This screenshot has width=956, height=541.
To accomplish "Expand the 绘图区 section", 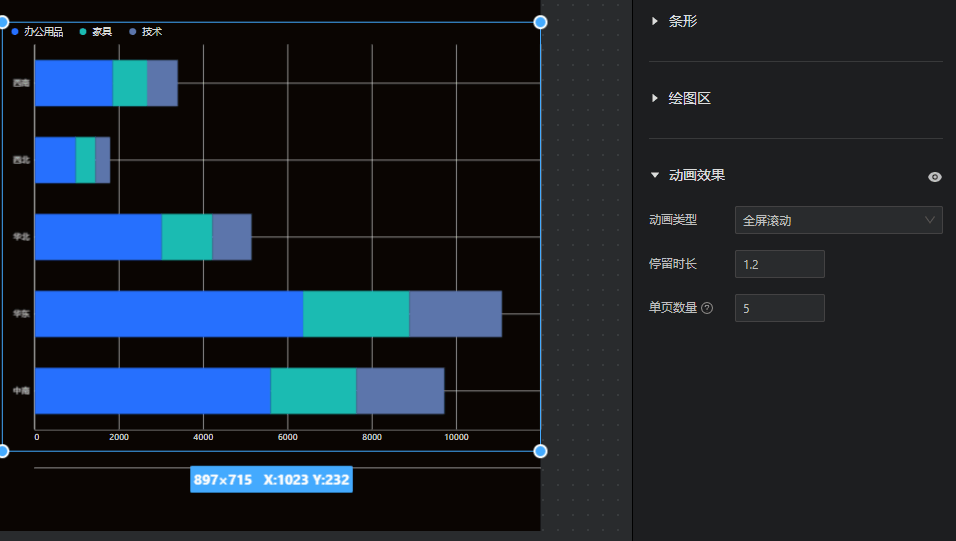I will coord(688,98).
